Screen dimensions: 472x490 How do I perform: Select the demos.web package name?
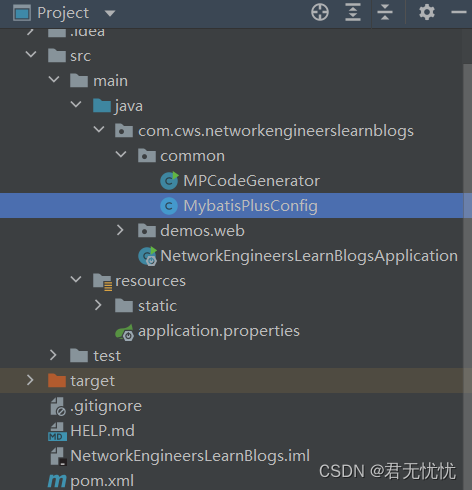[x=202, y=231]
